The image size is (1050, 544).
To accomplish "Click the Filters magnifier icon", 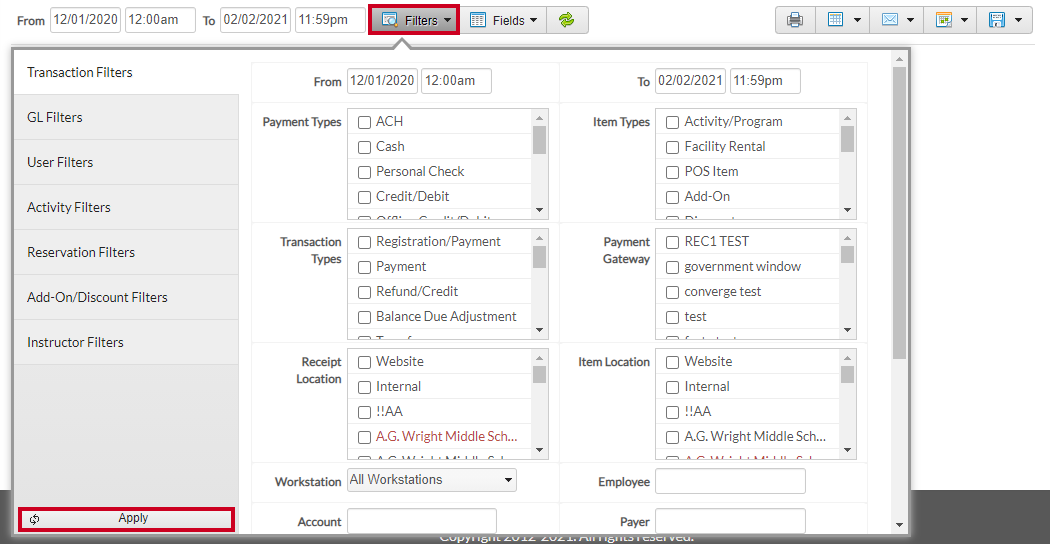I will click(x=390, y=20).
